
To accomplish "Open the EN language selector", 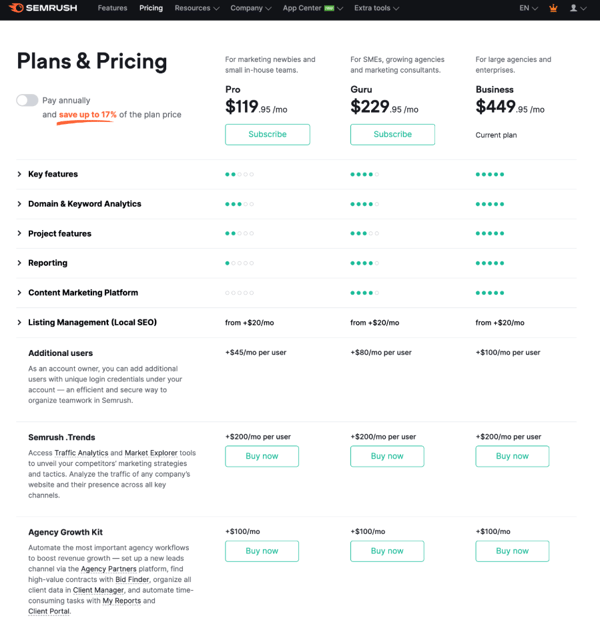I will 527,8.
